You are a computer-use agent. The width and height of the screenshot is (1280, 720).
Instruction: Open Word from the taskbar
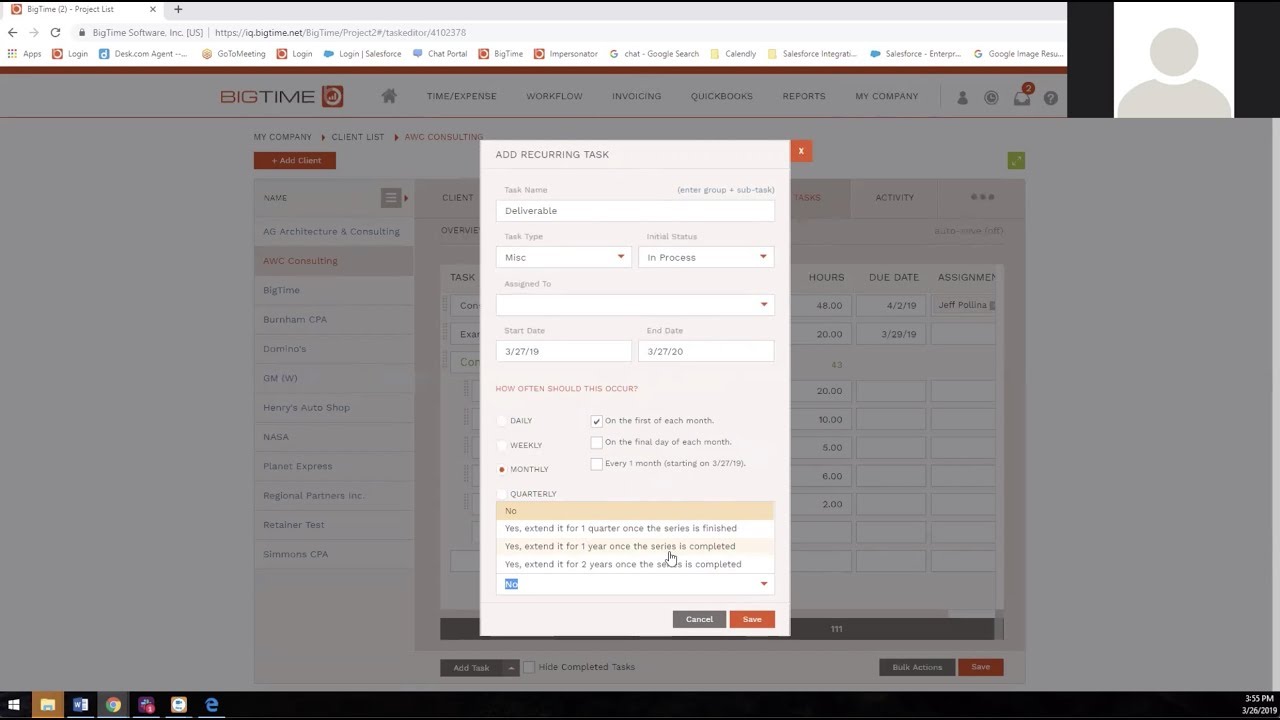[x=80, y=705]
